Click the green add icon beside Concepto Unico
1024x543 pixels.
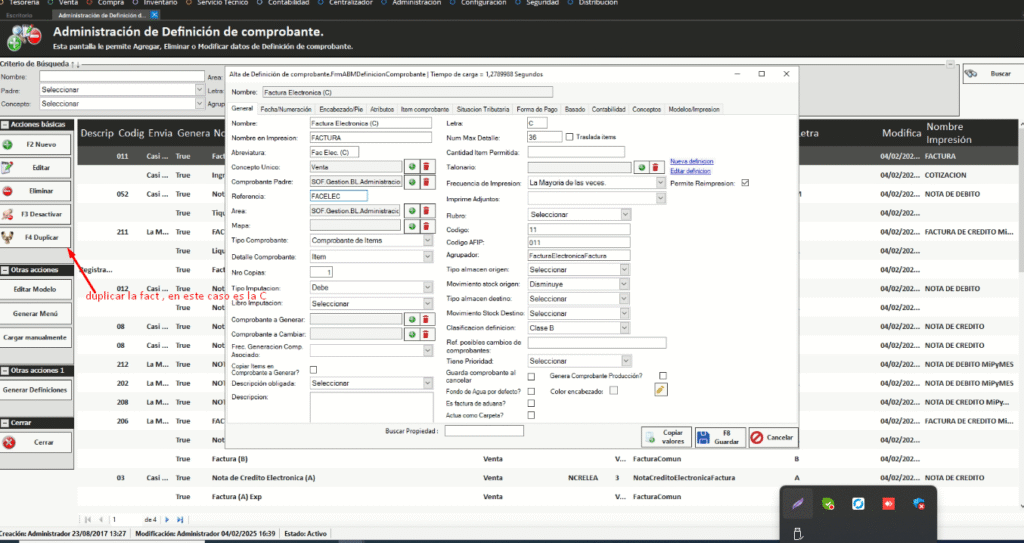411,167
